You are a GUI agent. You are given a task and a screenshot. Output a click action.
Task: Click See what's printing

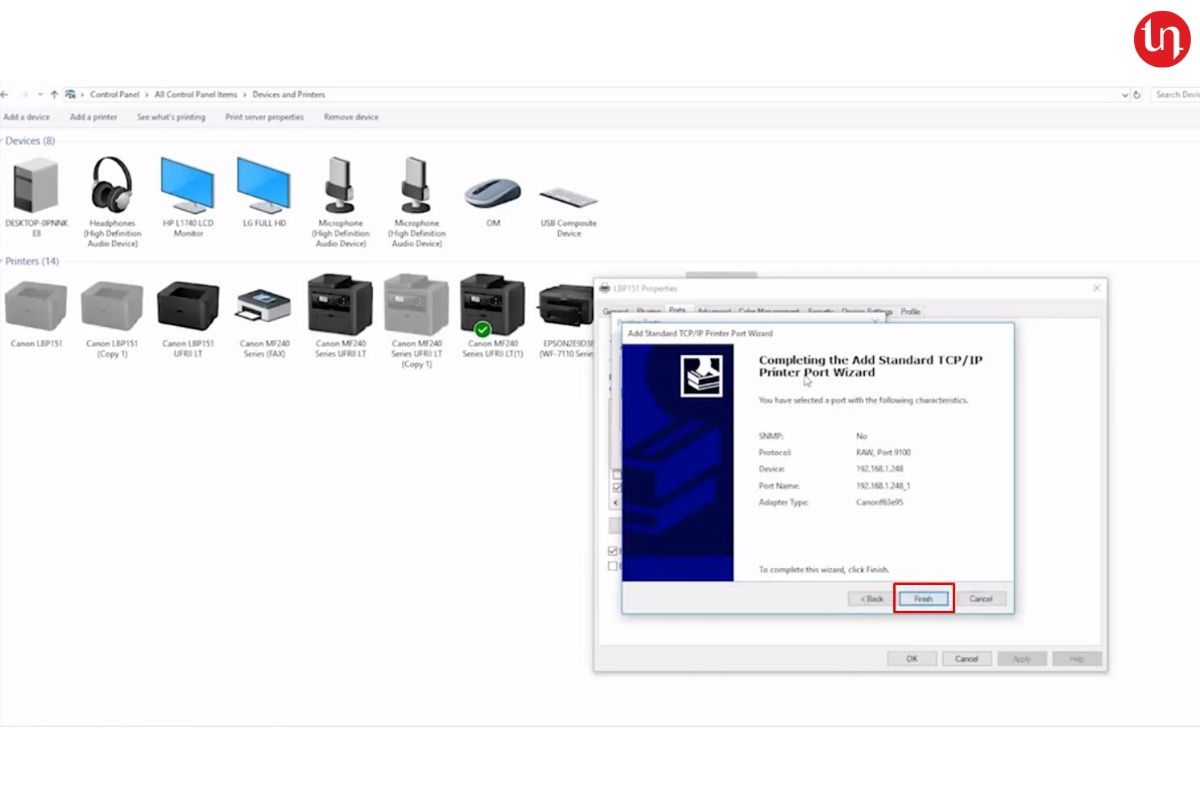pyautogui.click(x=171, y=117)
